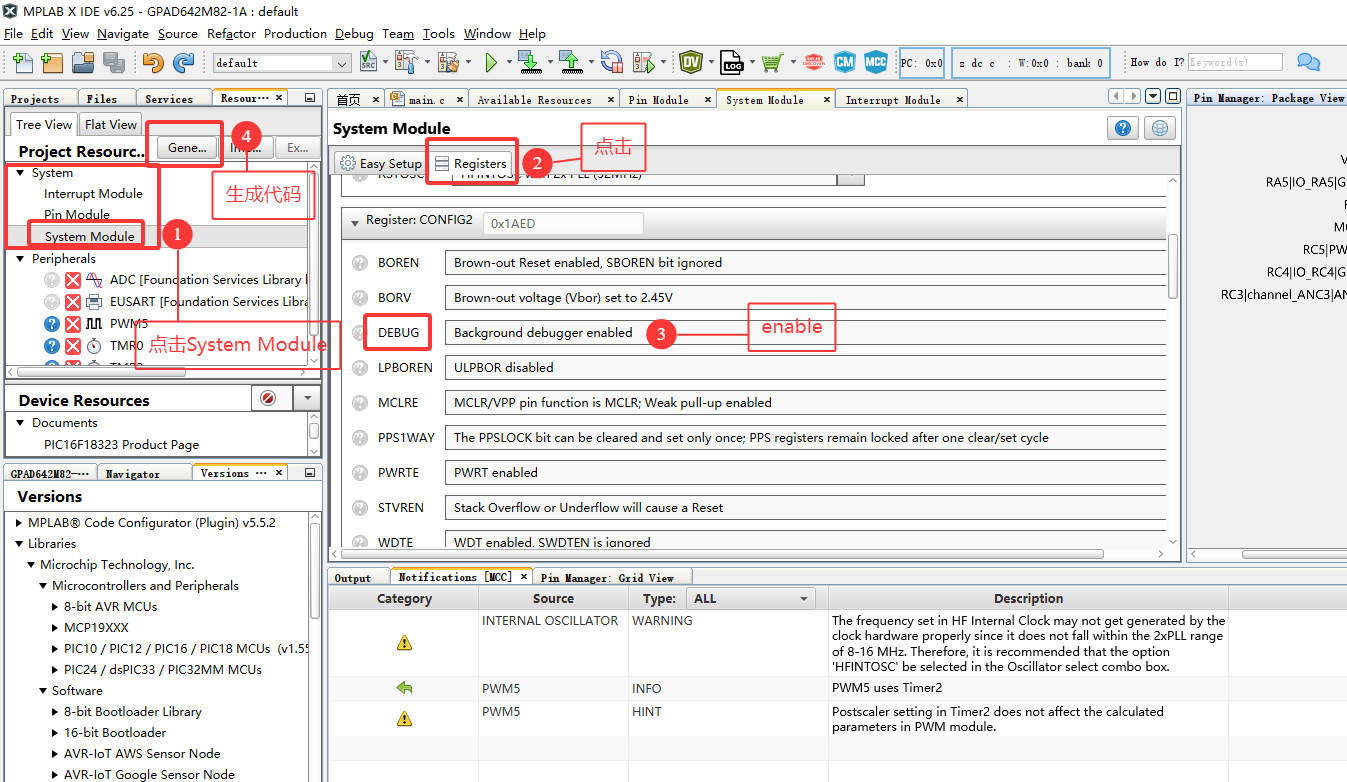The height and width of the screenshot is (782, 1347).
Task: Collapse the Peripherals tree node
Action: click(x=20, y=258)
